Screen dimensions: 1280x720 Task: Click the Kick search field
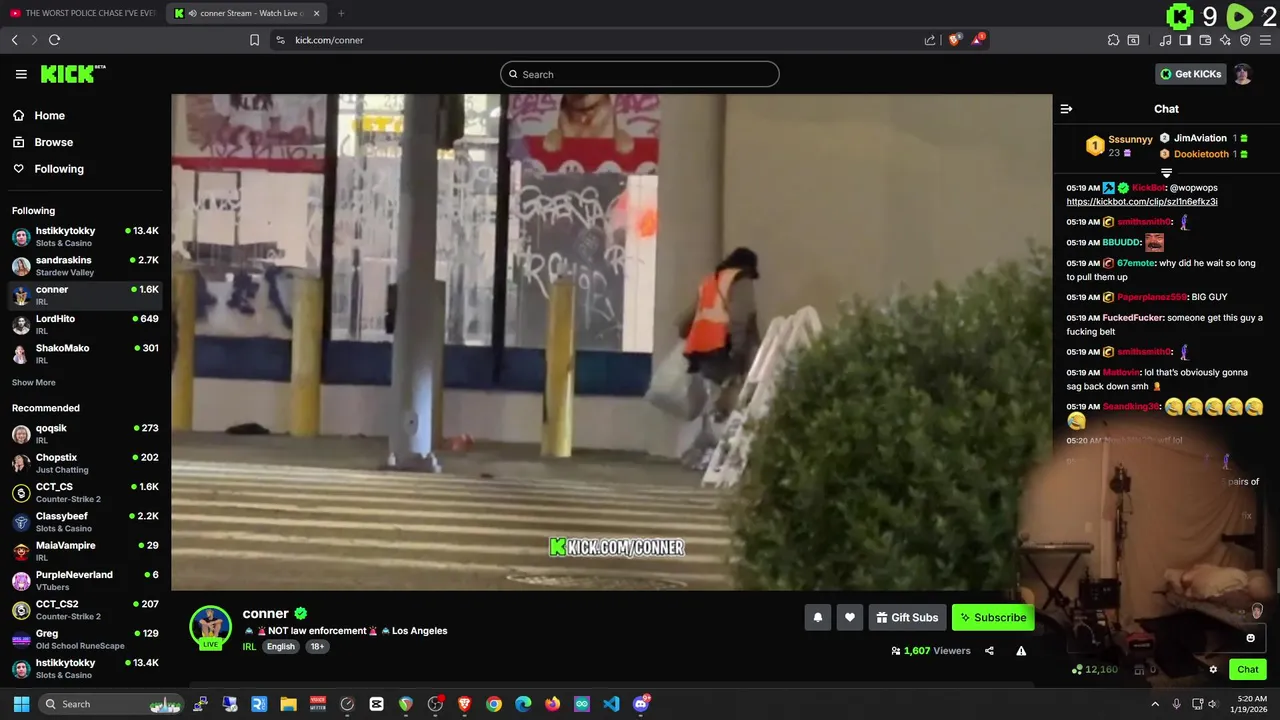[640, 74]
